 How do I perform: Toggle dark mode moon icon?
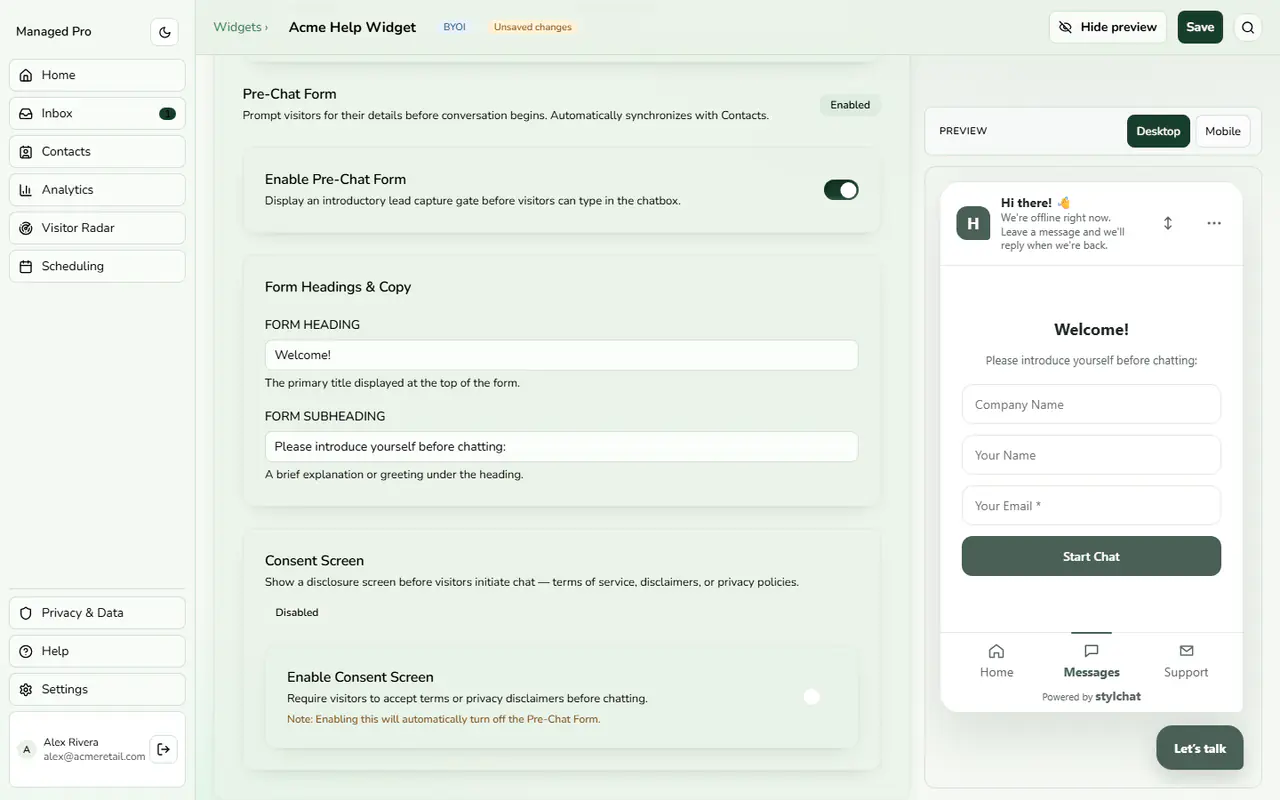pos(165,32)
